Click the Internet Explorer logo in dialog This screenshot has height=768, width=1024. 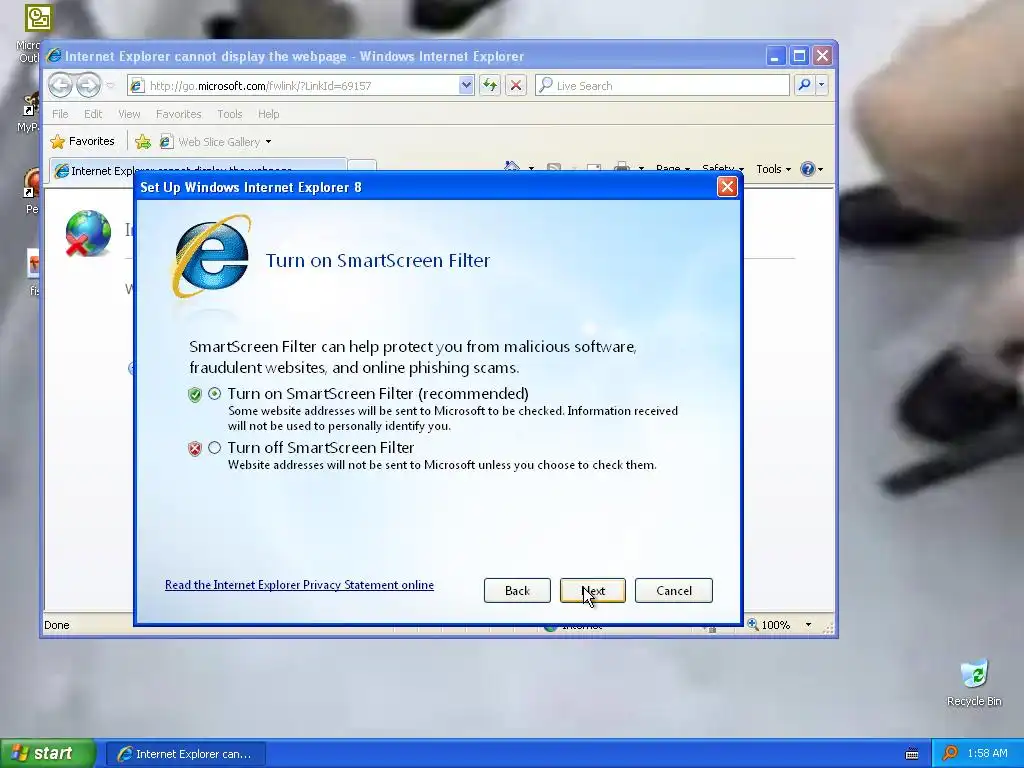click(211, 256)
